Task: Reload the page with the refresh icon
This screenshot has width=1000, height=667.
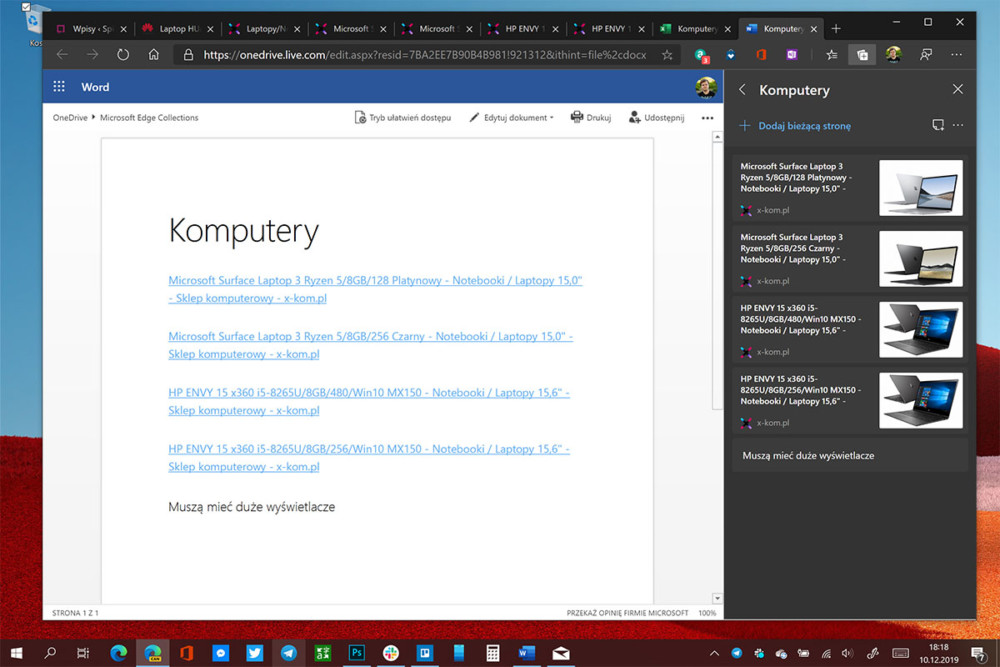Action: click(122, 55)
